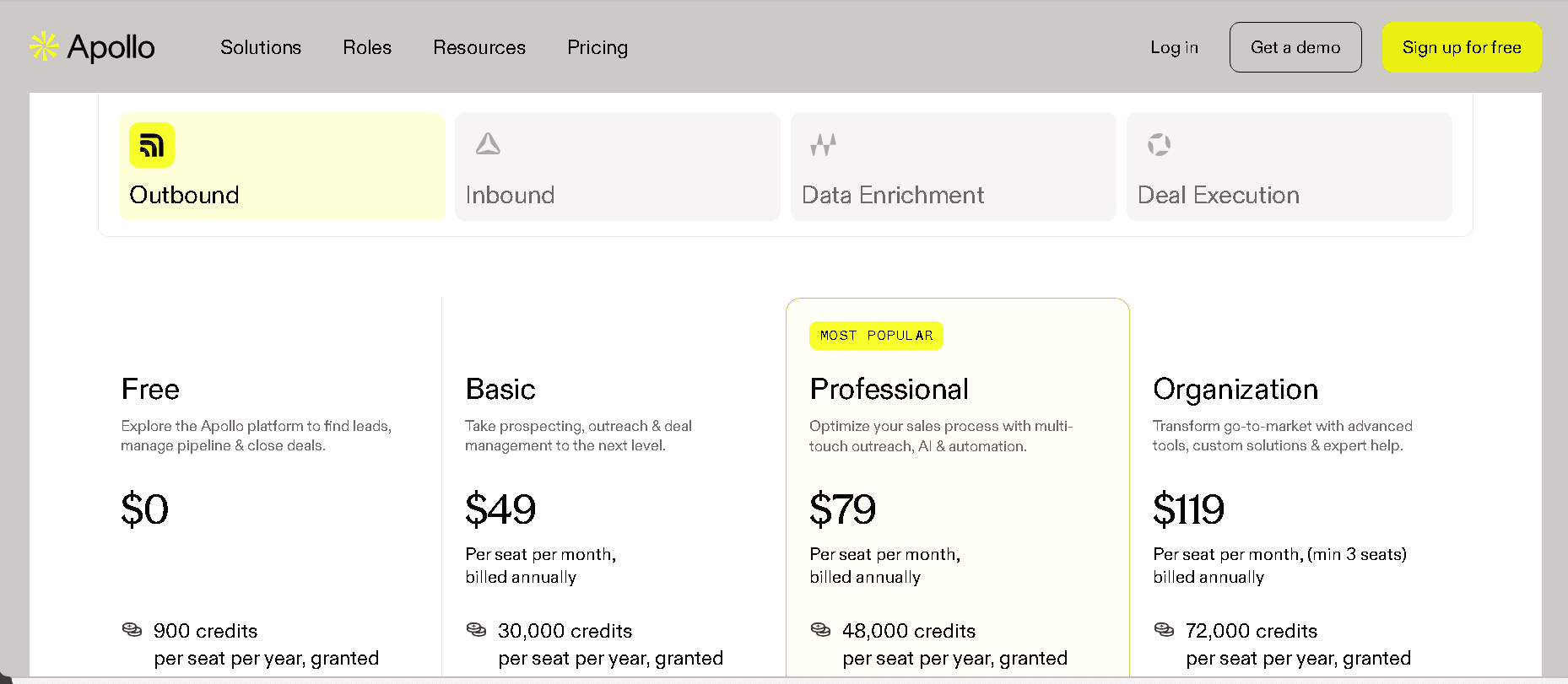
Task: Click the Organization plan heading
Action: tap(1235, 390)
